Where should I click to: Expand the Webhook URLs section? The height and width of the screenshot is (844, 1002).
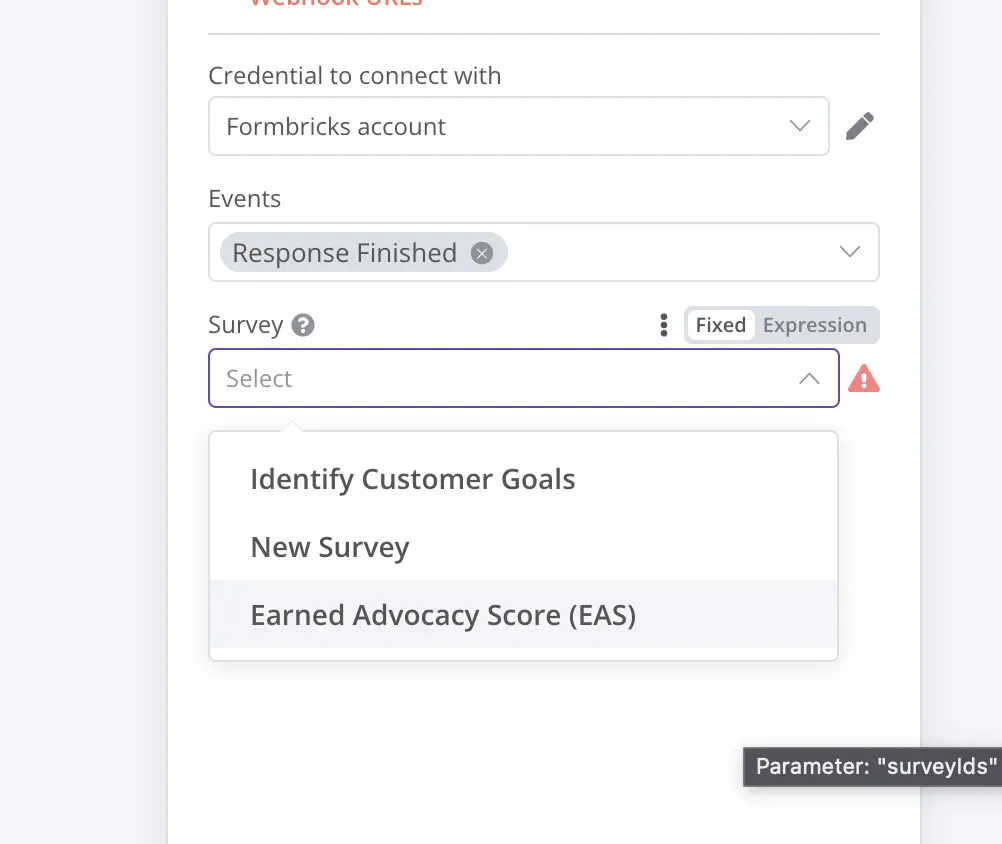click(x=336, y=3)
